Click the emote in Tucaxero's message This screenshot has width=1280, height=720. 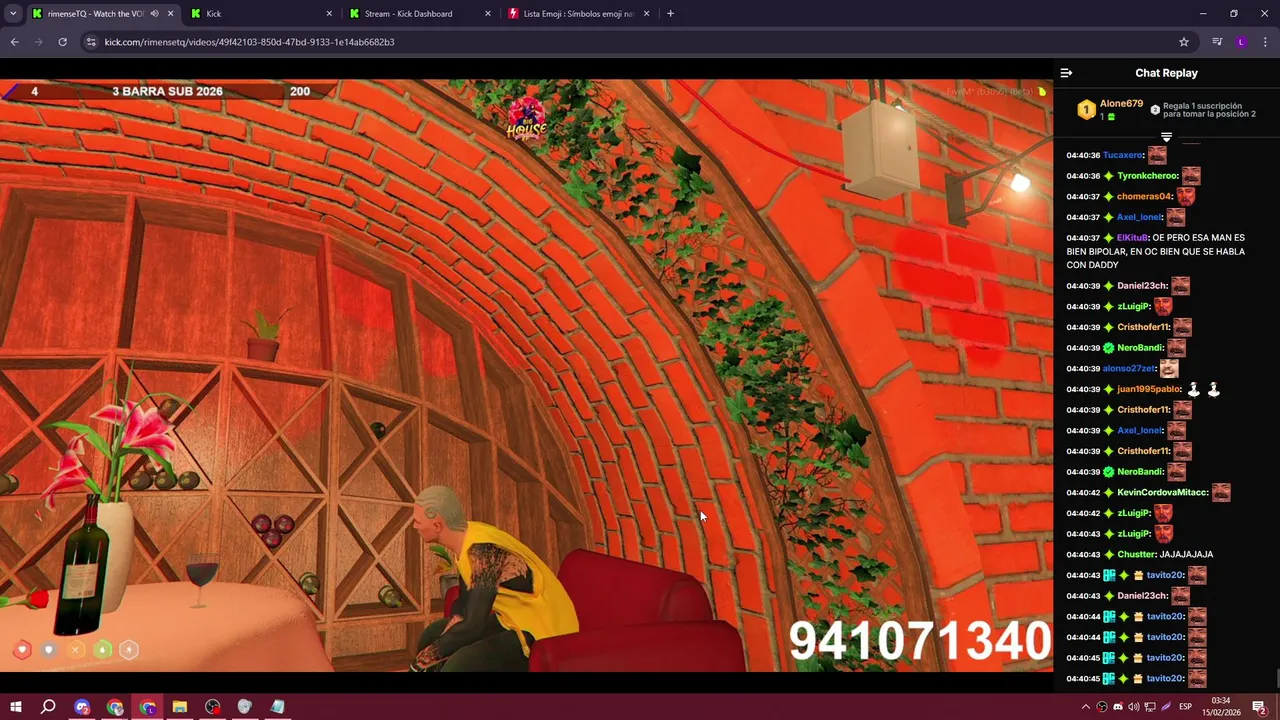pyautogui.click(x=1157, y=155)
